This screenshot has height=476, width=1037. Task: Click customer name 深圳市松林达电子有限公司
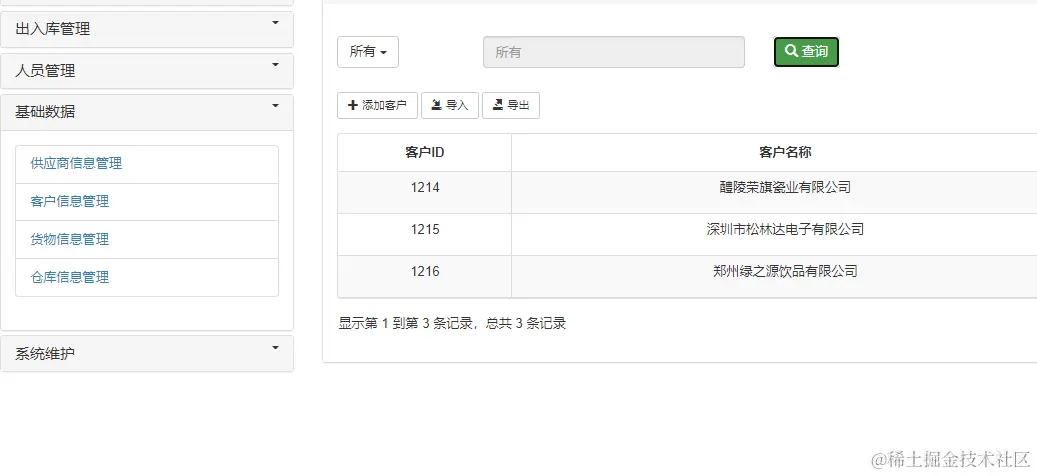click(785, 230)
